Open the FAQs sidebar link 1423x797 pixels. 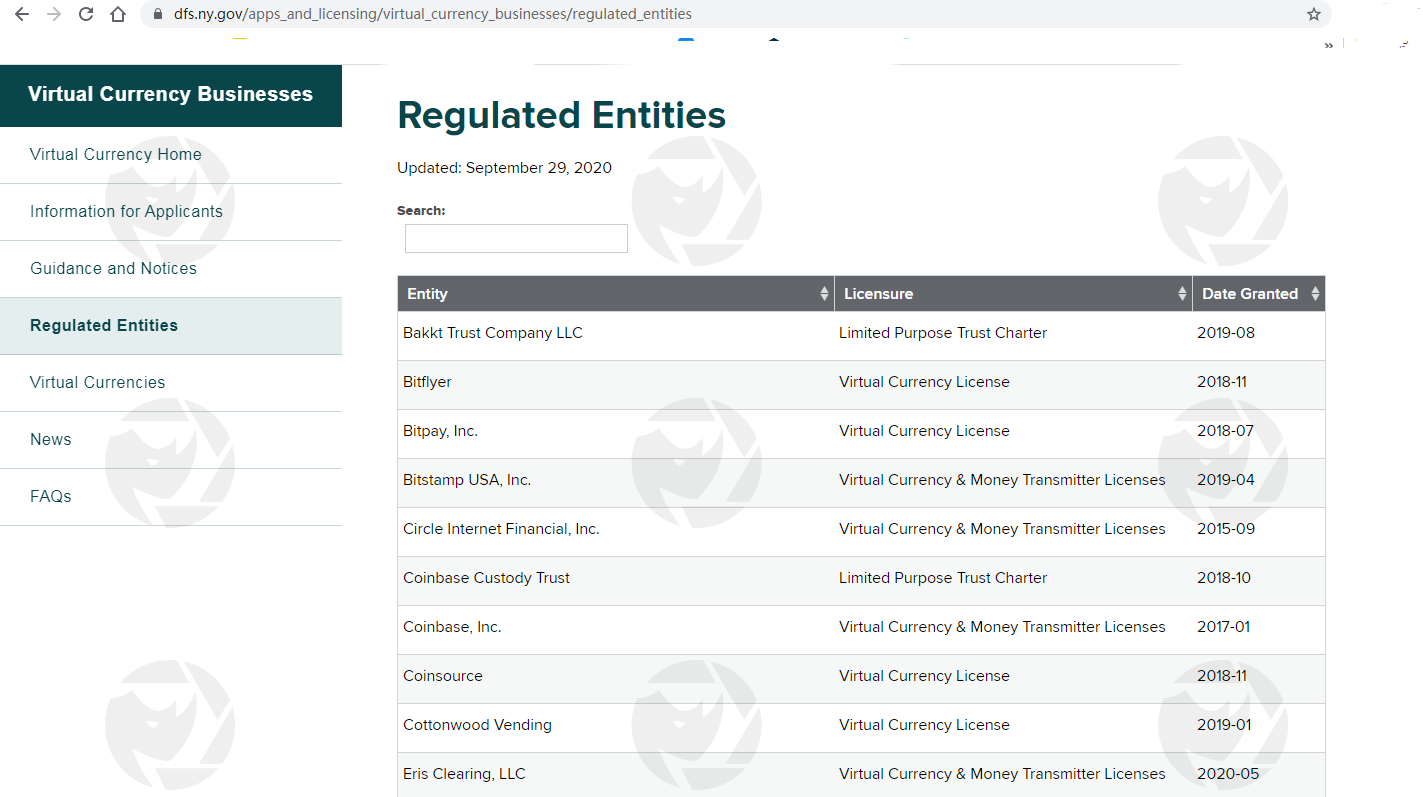(x=51, y=496)
